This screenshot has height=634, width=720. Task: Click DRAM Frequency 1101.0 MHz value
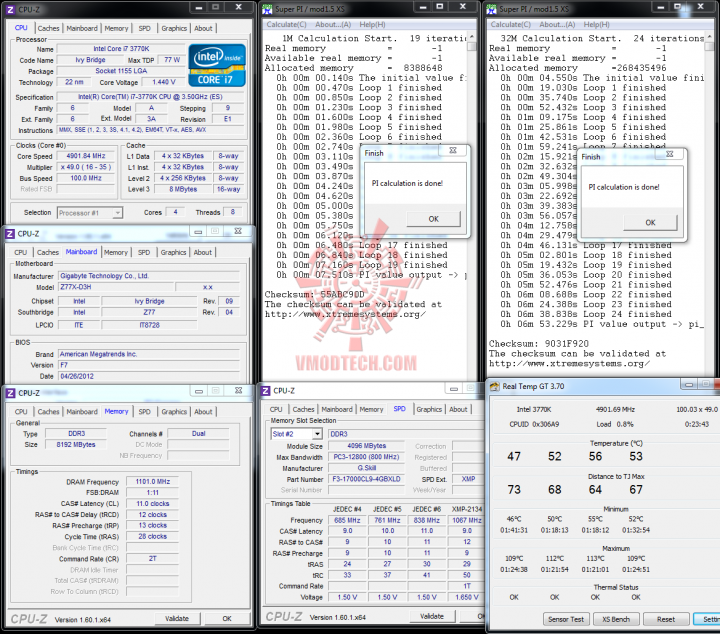pyautogui.click(x=152, y=482)
